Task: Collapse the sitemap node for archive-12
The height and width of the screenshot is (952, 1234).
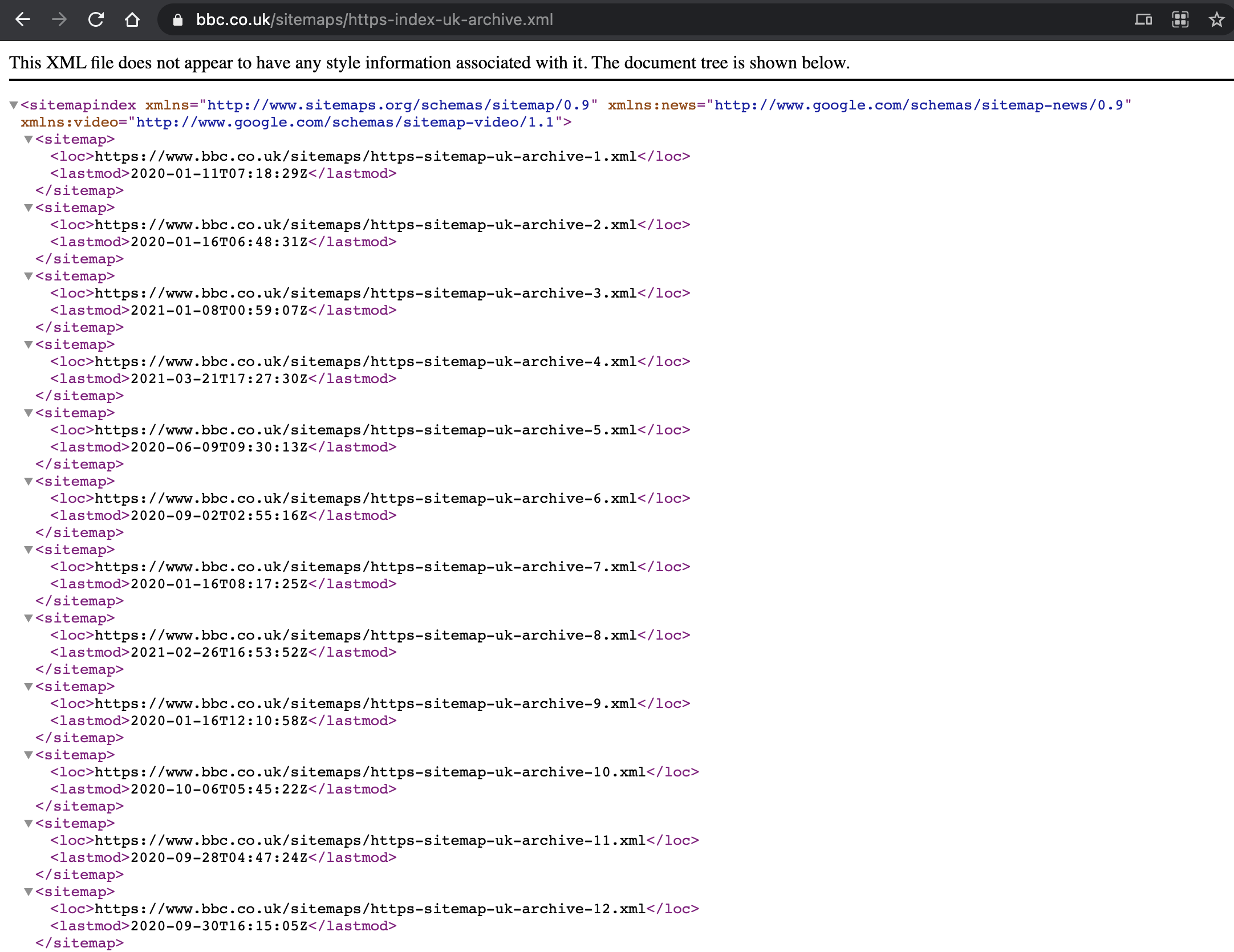Action: tap(29, 892)
